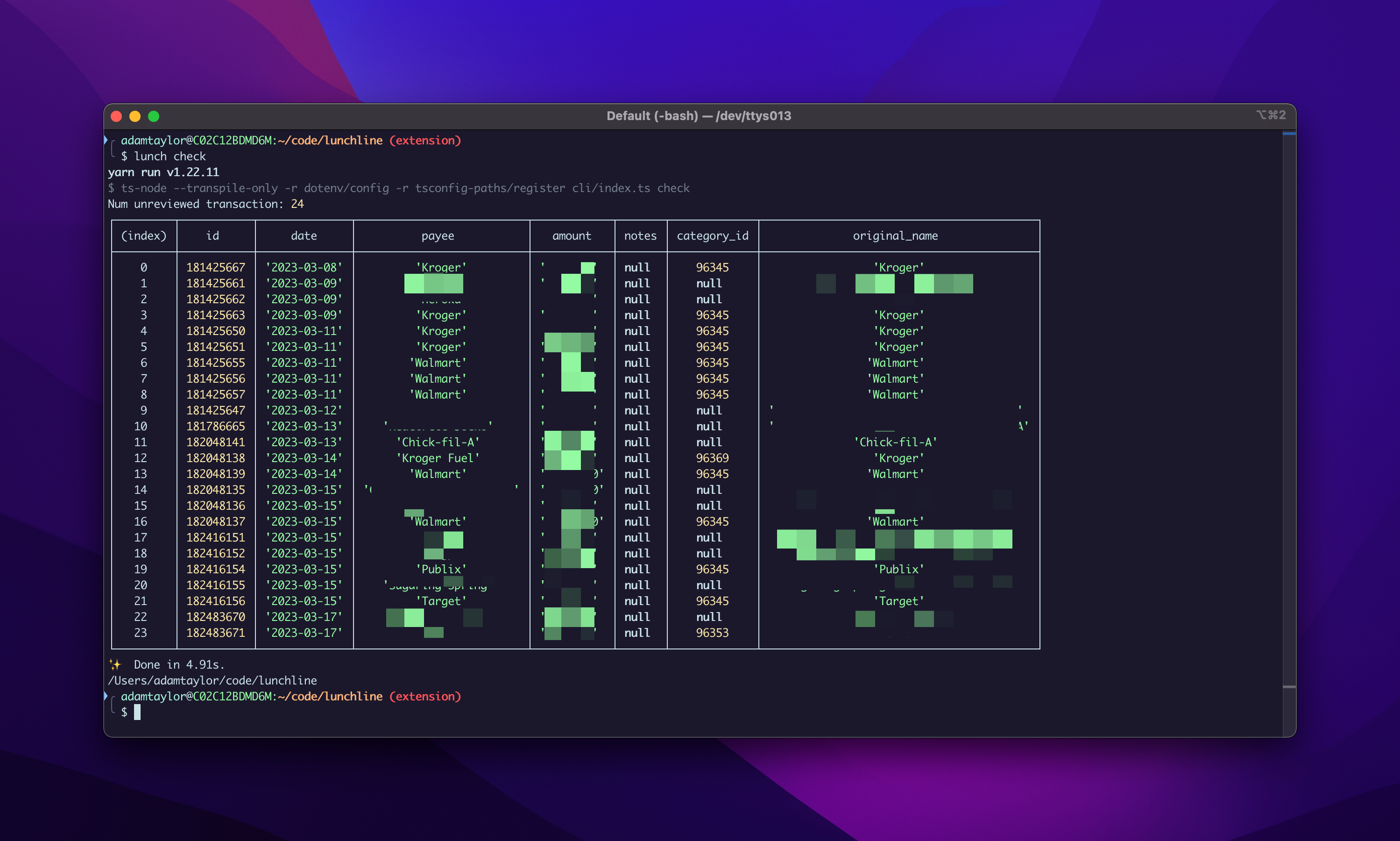Click id 182048139 in row 13
Image resolution: width=1400 pixels, height=841 pixels.
click(x=216, y=474)
